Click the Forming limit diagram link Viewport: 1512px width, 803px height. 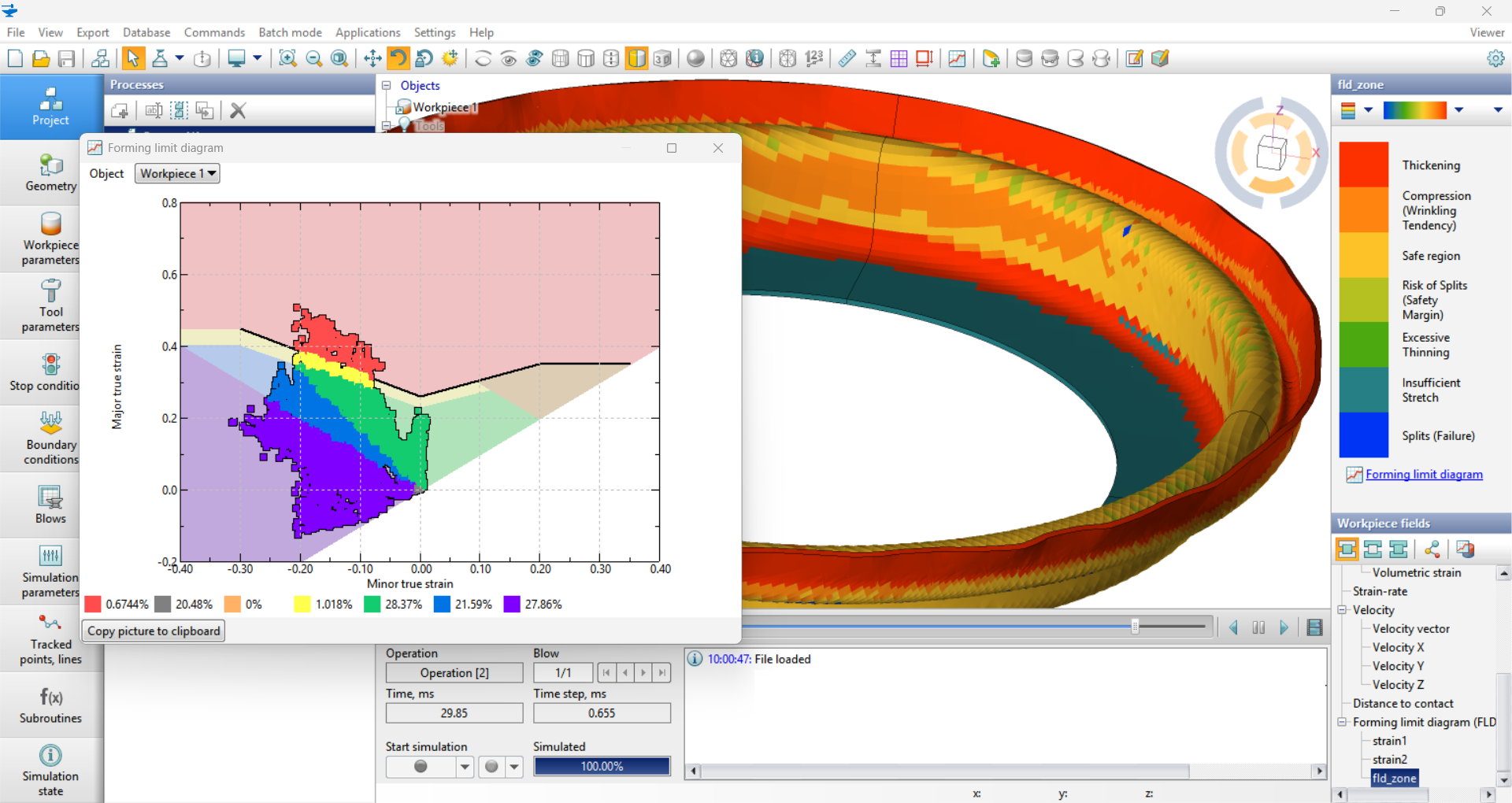pos(1424,474)
